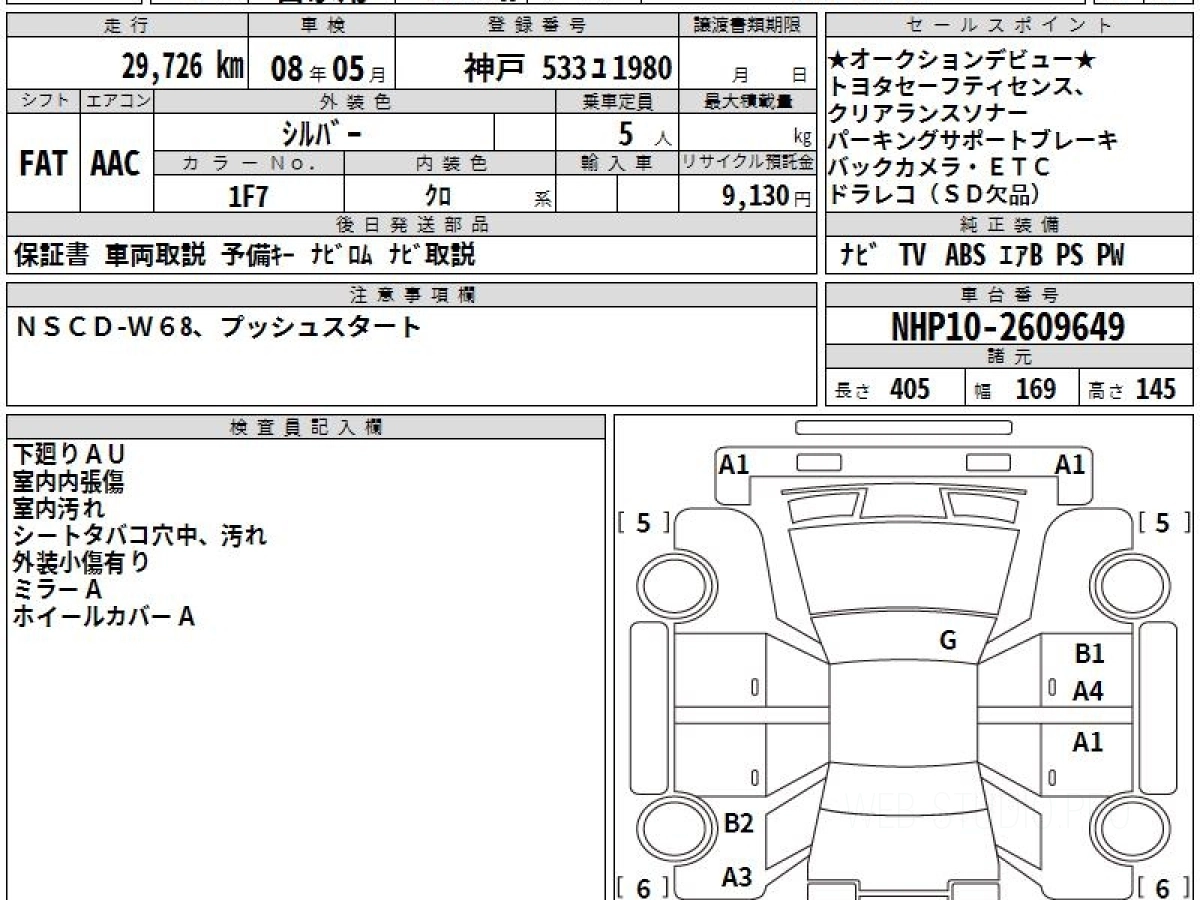This screenshot has height=900, width=1200.
Task: Select the color number 1F7
Action: pos(248,196)
